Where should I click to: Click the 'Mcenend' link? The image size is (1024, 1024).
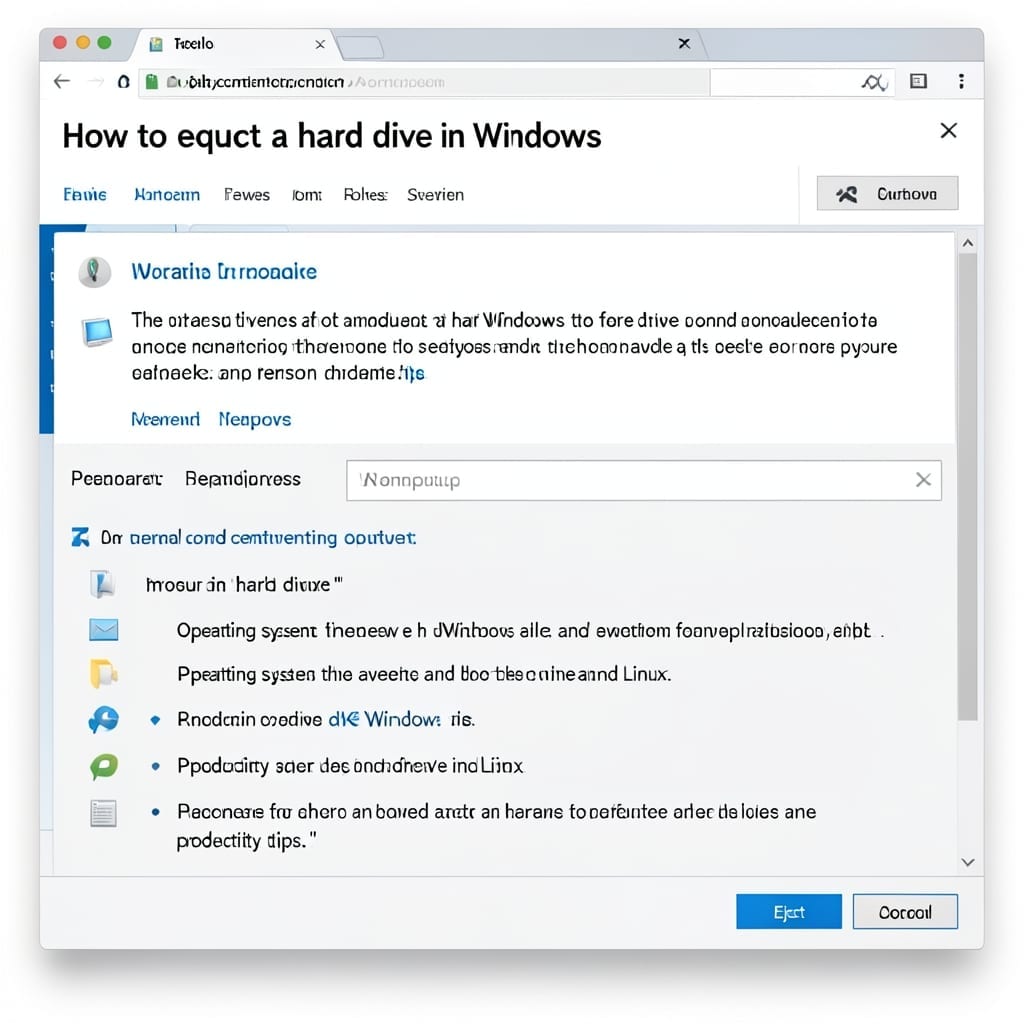165,419
